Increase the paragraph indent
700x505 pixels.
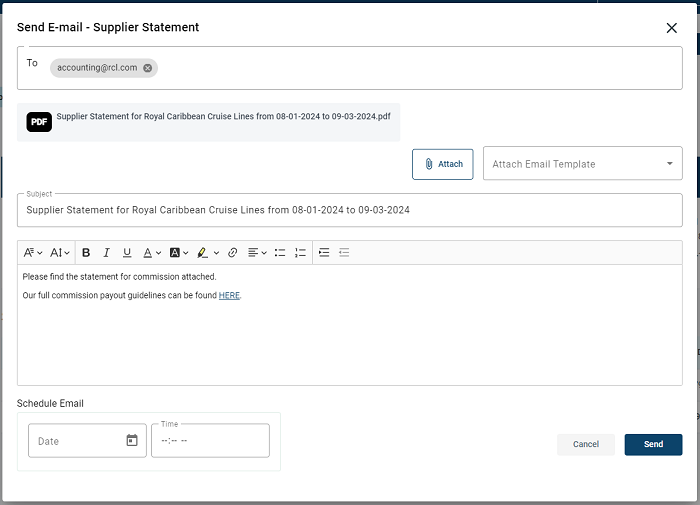click(324, 253)
